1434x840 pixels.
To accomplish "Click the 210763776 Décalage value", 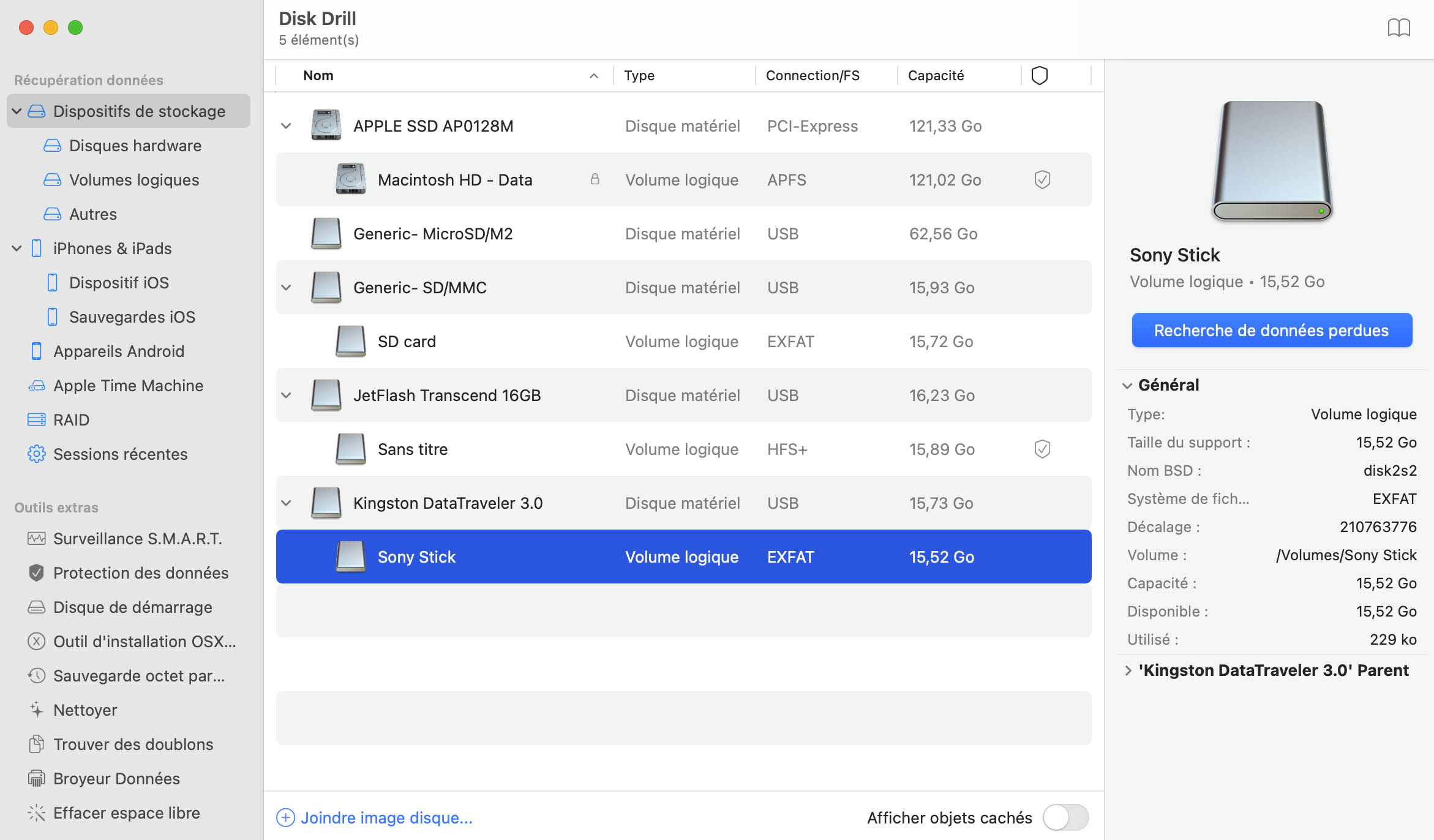I will [x=1378, y=527].
